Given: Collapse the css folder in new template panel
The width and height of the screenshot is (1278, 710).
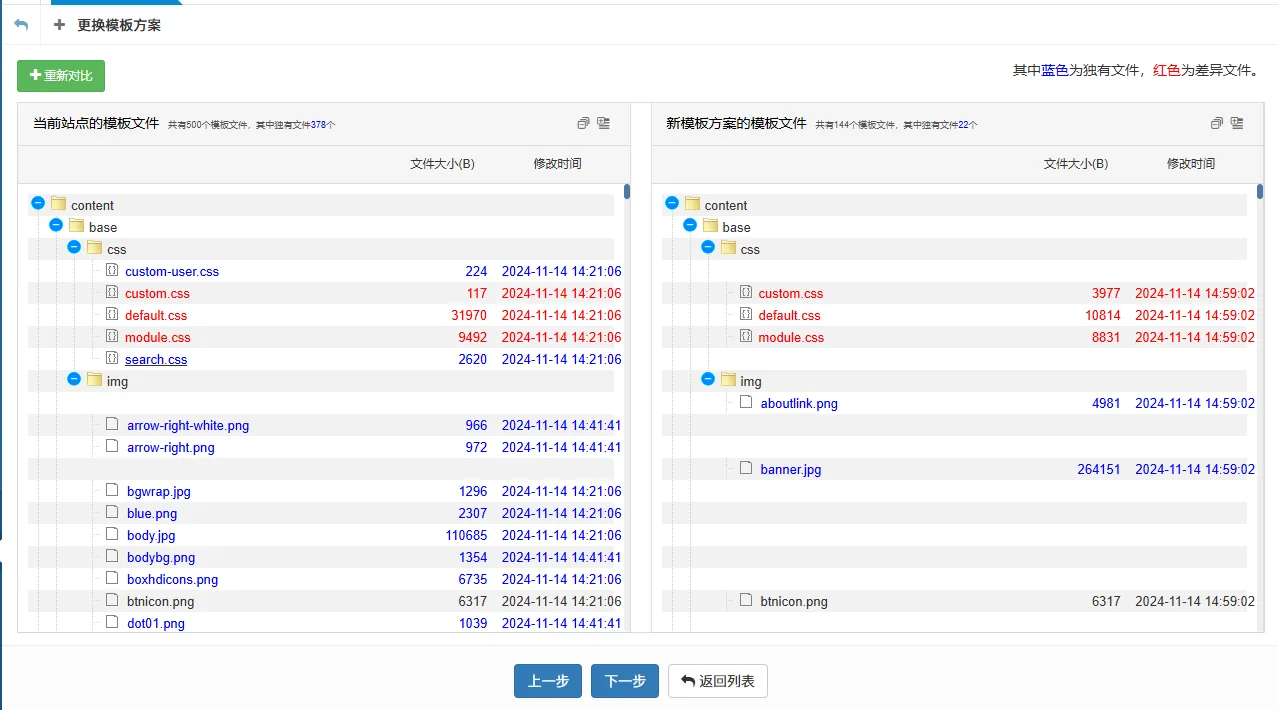Looking at the screenshot, I should point(707,249).
